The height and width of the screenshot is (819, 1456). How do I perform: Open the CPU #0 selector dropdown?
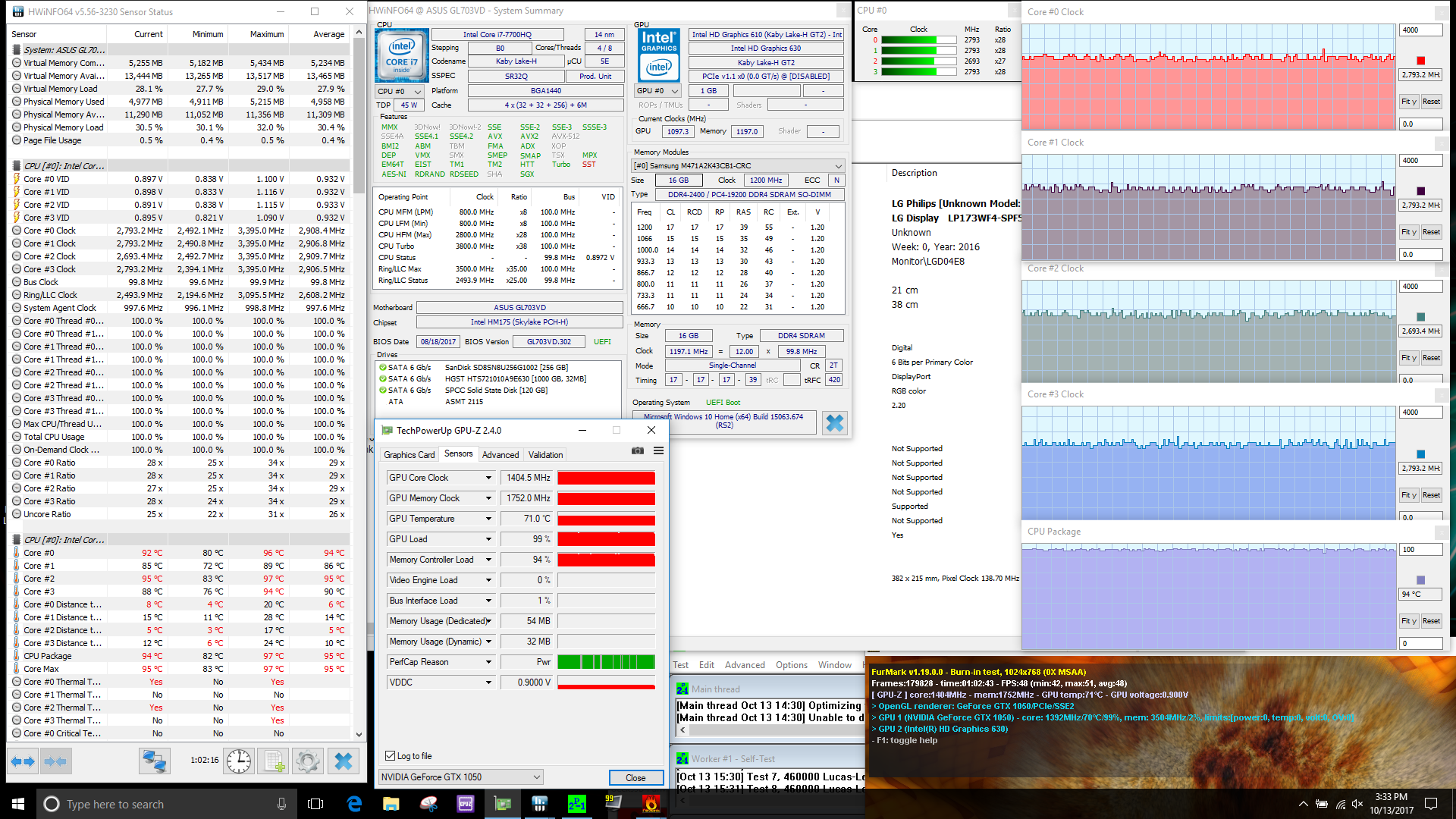point(400,91)
